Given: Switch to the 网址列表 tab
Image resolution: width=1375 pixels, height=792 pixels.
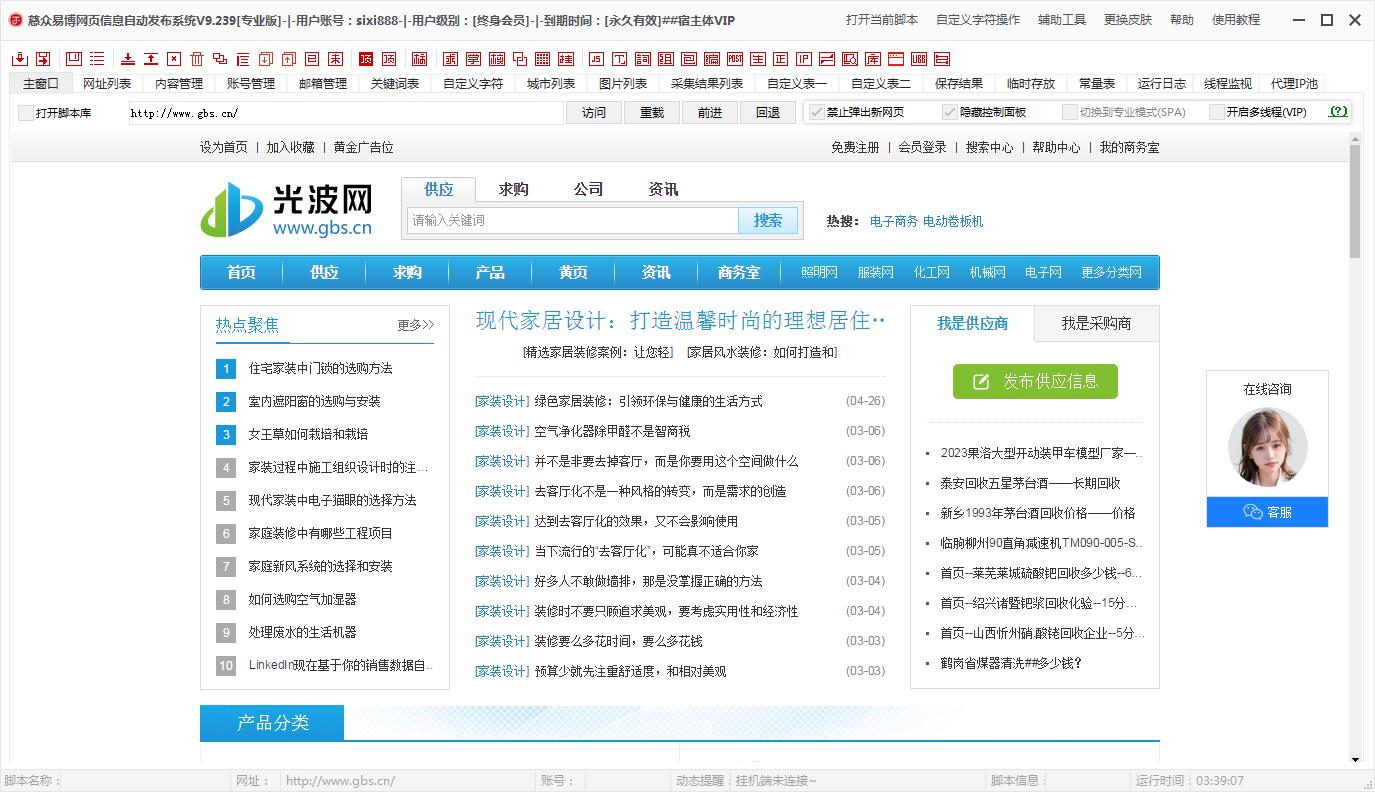Looking at the screenshot, I should tap(107, 84).
